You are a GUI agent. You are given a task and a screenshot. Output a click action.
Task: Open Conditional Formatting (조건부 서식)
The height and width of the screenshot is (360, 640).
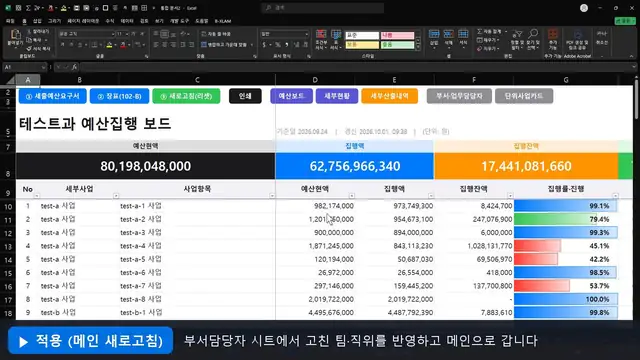321,40
